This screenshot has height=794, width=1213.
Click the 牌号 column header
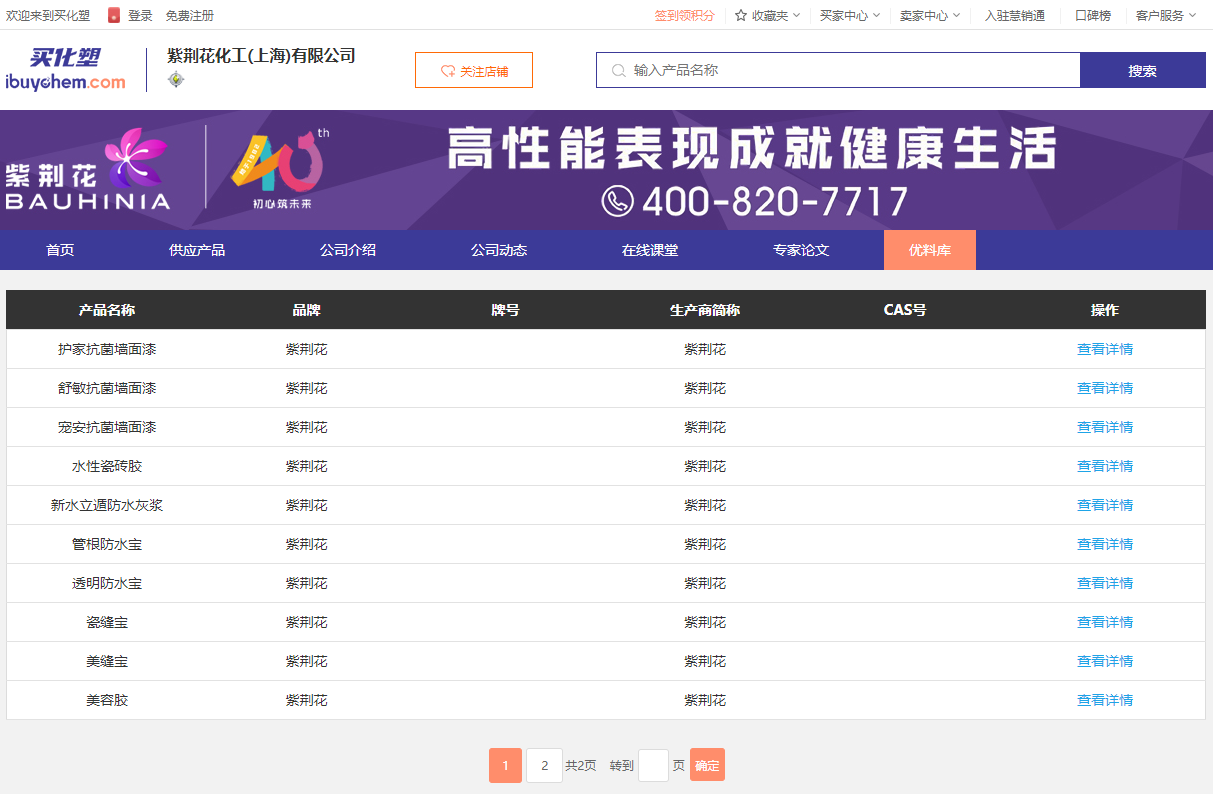[505, 310]
